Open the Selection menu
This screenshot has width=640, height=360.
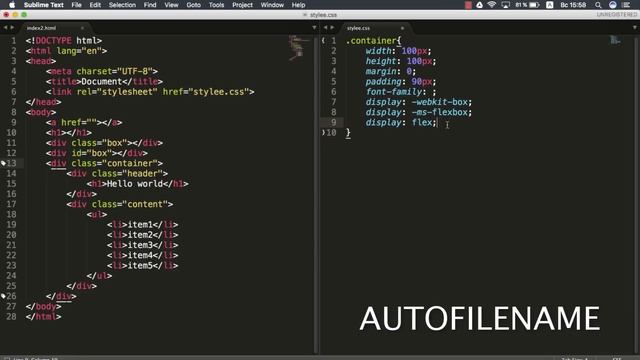(122, 5)
